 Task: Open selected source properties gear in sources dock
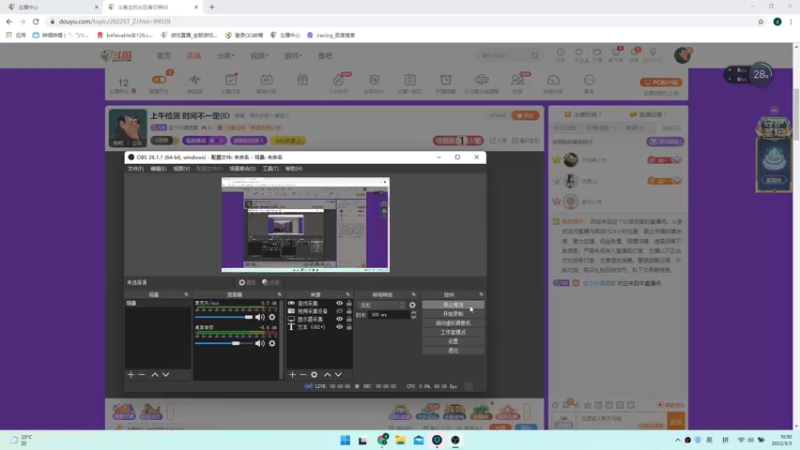(x=314, y=374)
